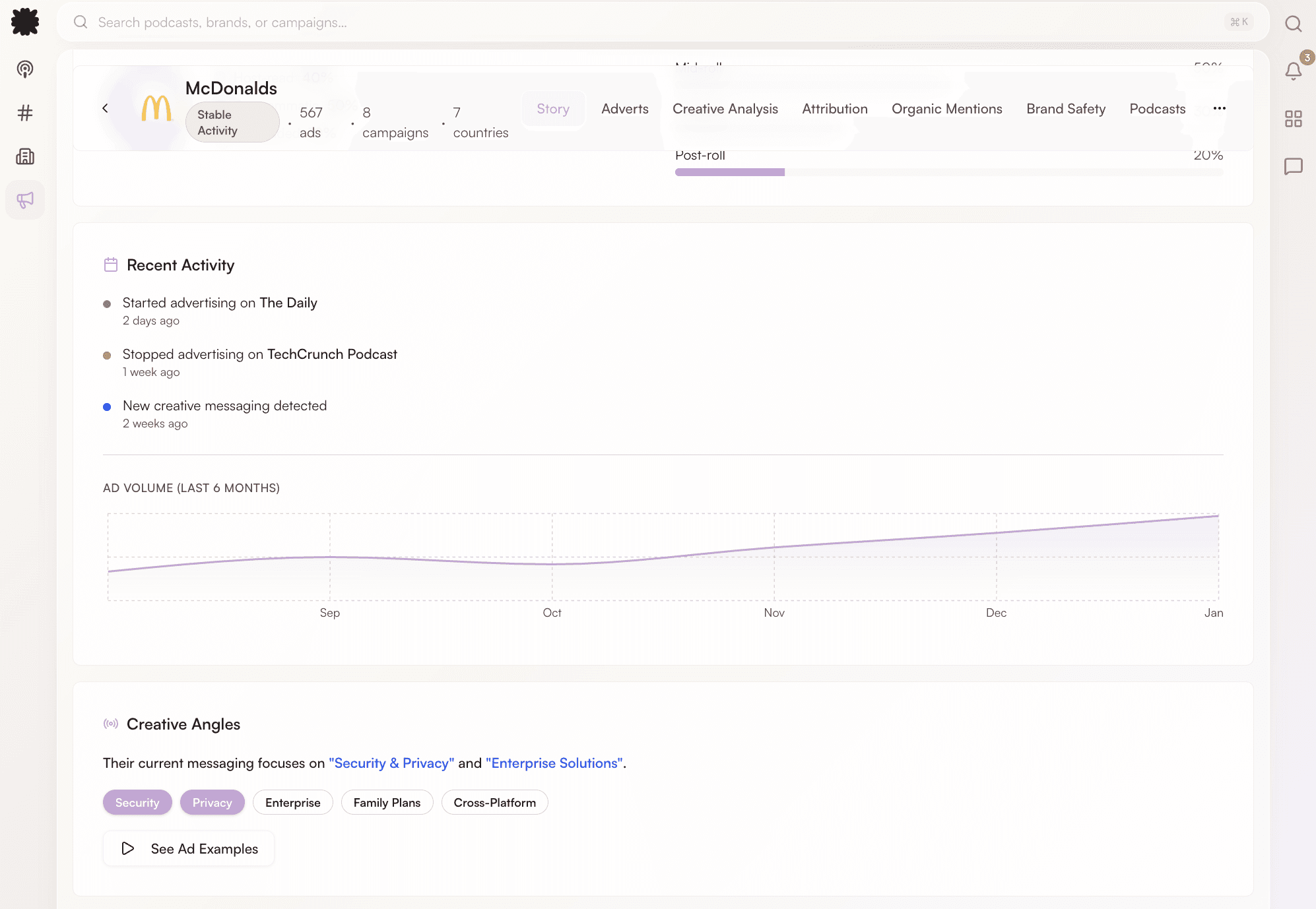Image resolution: width=1316 pixels, height=909 pixels.
Task: Open the building icon in sidebar
Action: pos(25,156)
